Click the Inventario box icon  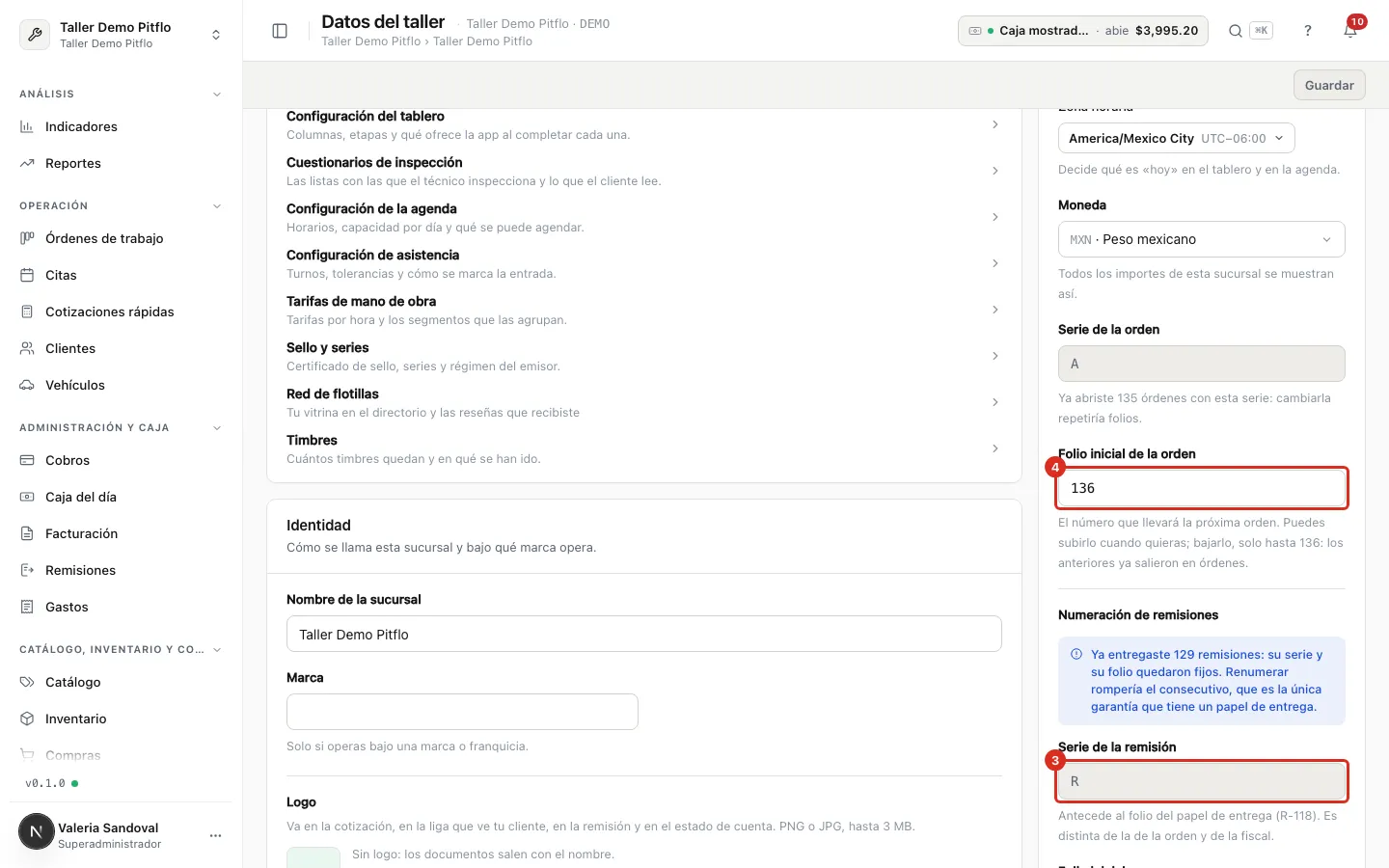tap(27, 719)
